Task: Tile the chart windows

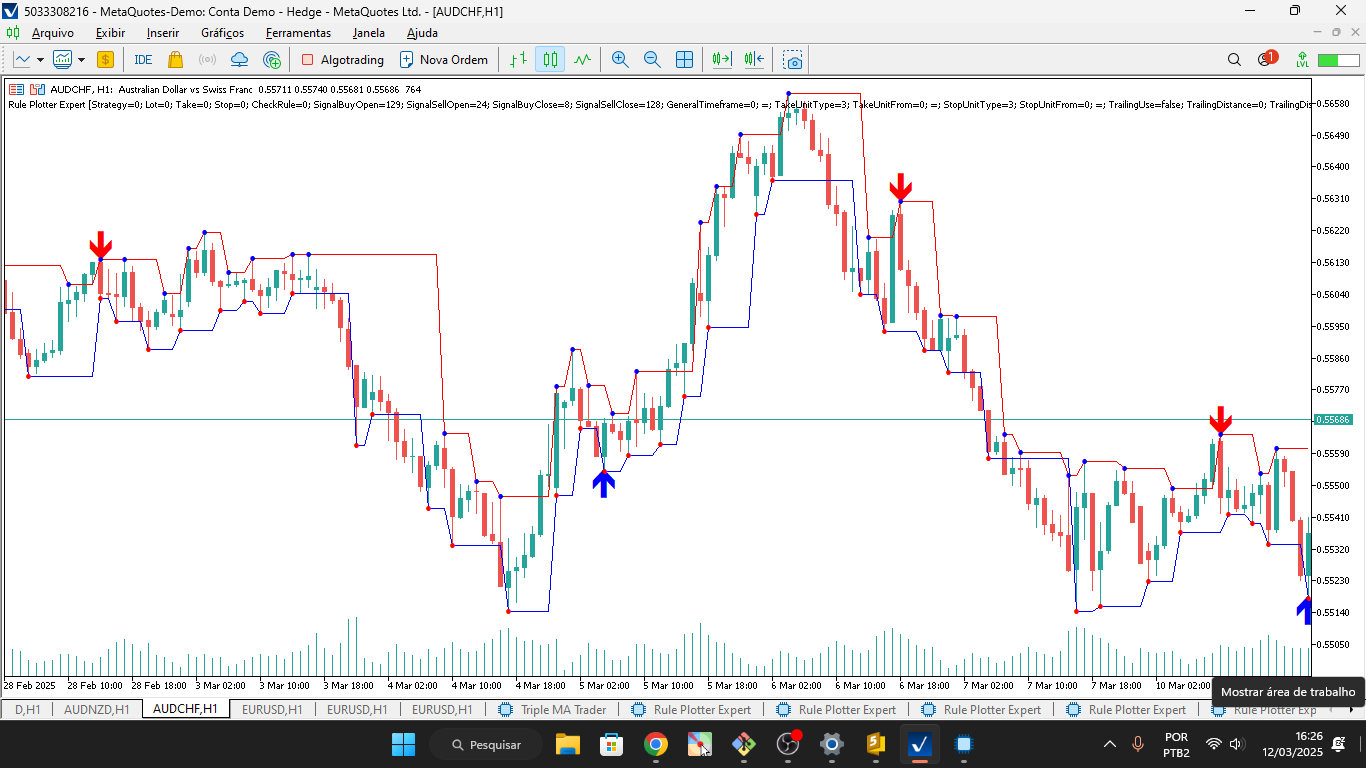Action: [684, 59]
